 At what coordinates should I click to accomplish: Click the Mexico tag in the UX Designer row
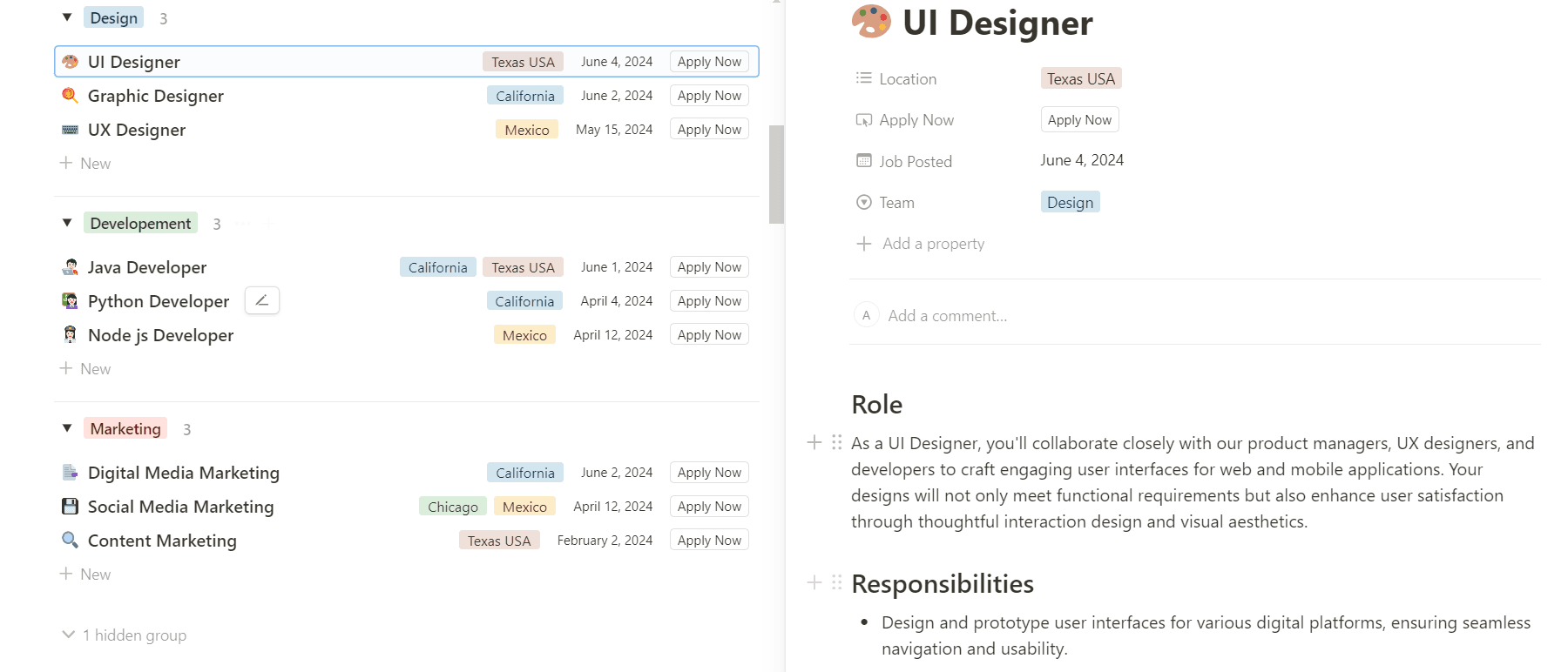pos(527,130)
